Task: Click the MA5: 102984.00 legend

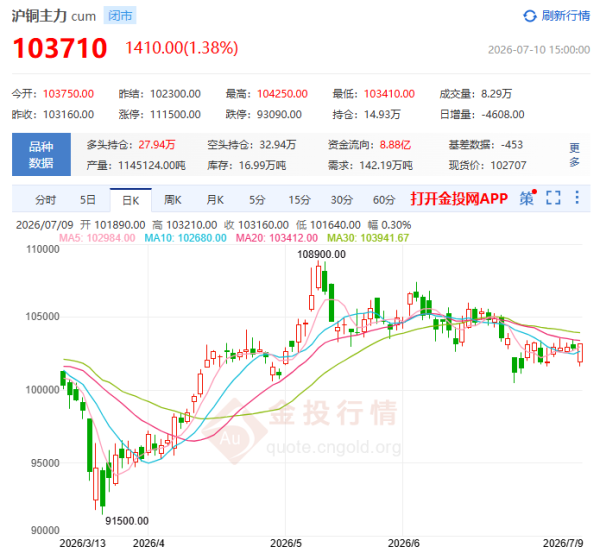Action: (x=97, y=238)
